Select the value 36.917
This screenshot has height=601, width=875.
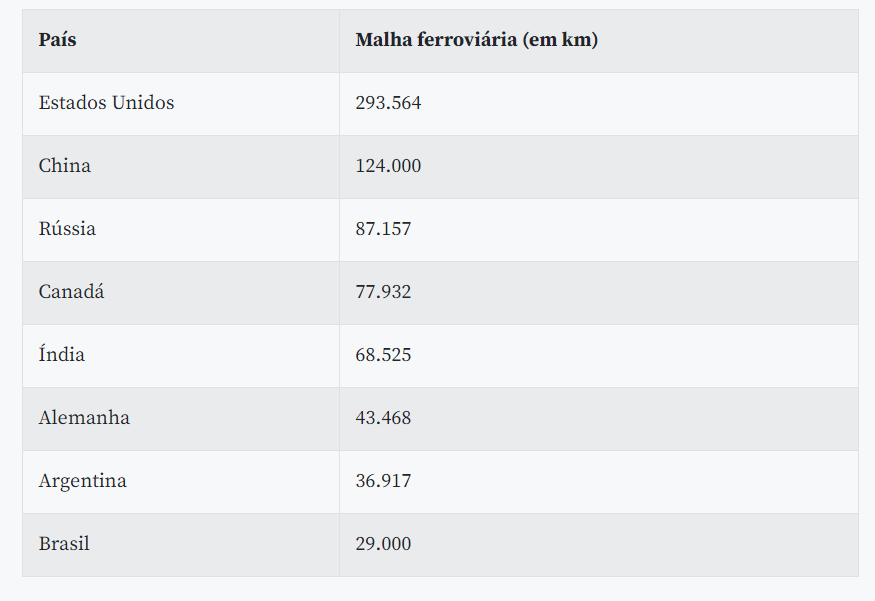click(383, 482)
